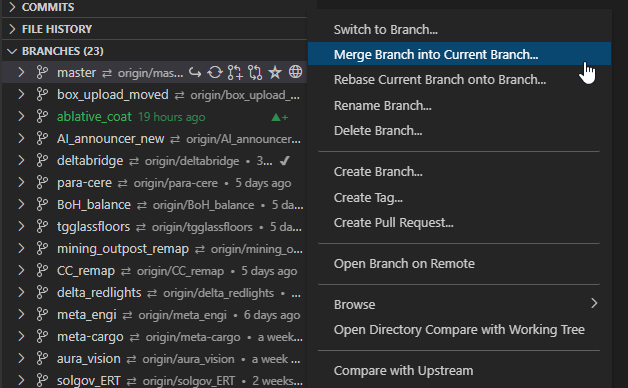Click the branch icon beside delta_redlights

pos(42,293)
